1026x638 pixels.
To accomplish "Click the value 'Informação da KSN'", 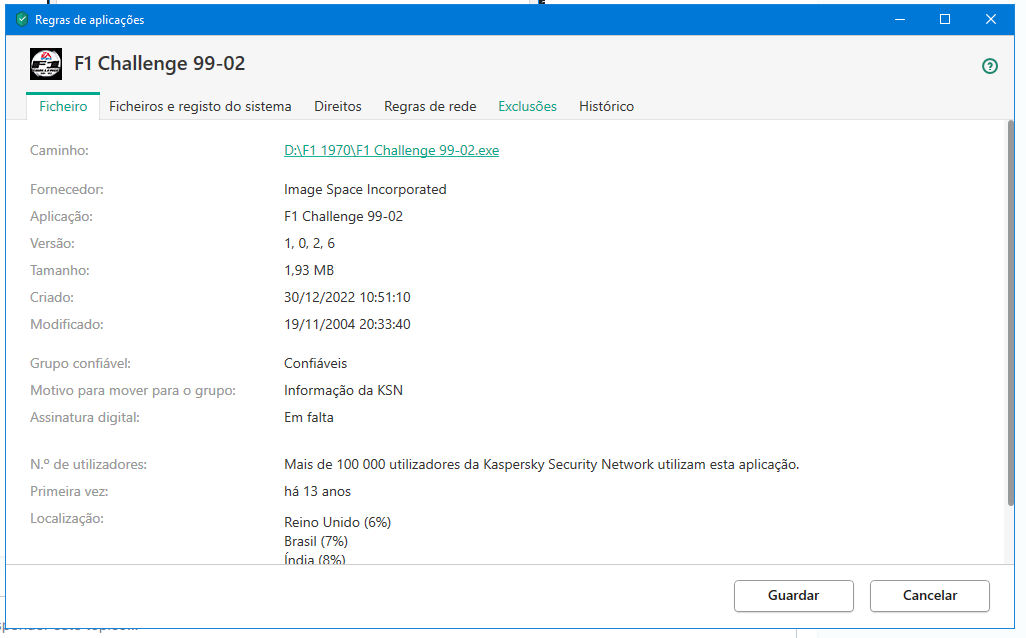I will tap(343, 391).
